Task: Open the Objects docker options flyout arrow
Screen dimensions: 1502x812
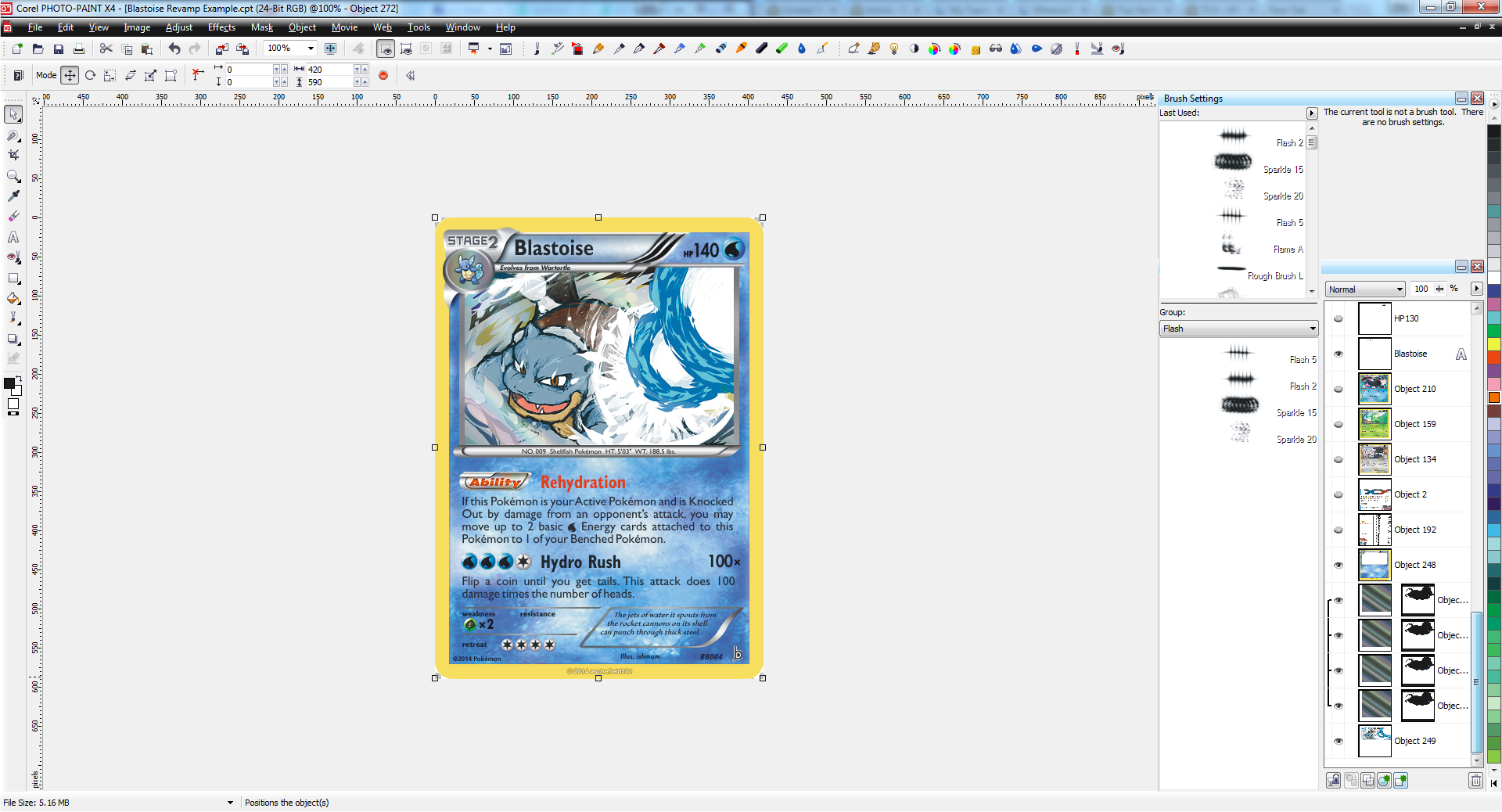Action: tap(1477, 289)
